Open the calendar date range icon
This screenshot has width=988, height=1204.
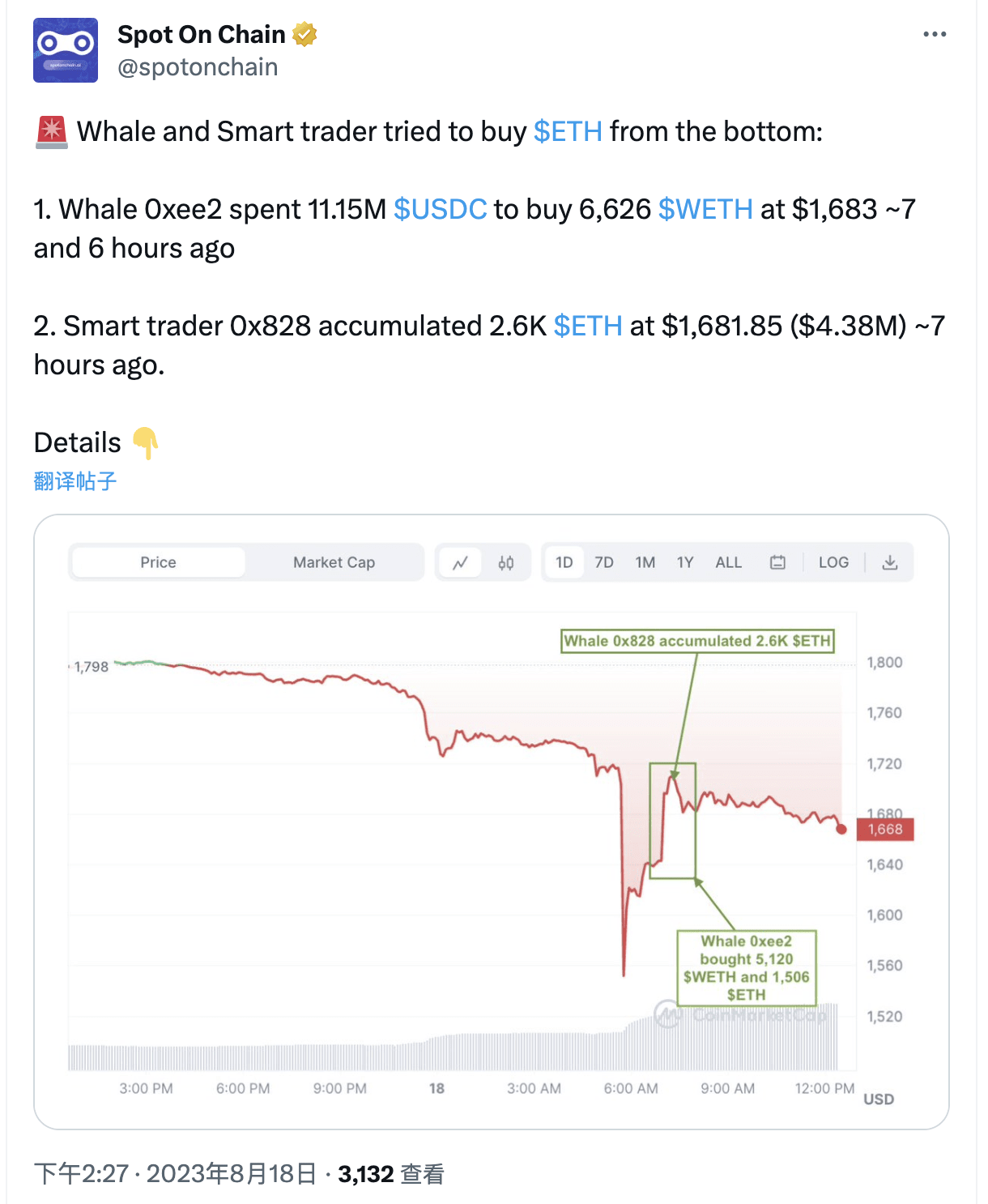(777, 562)
